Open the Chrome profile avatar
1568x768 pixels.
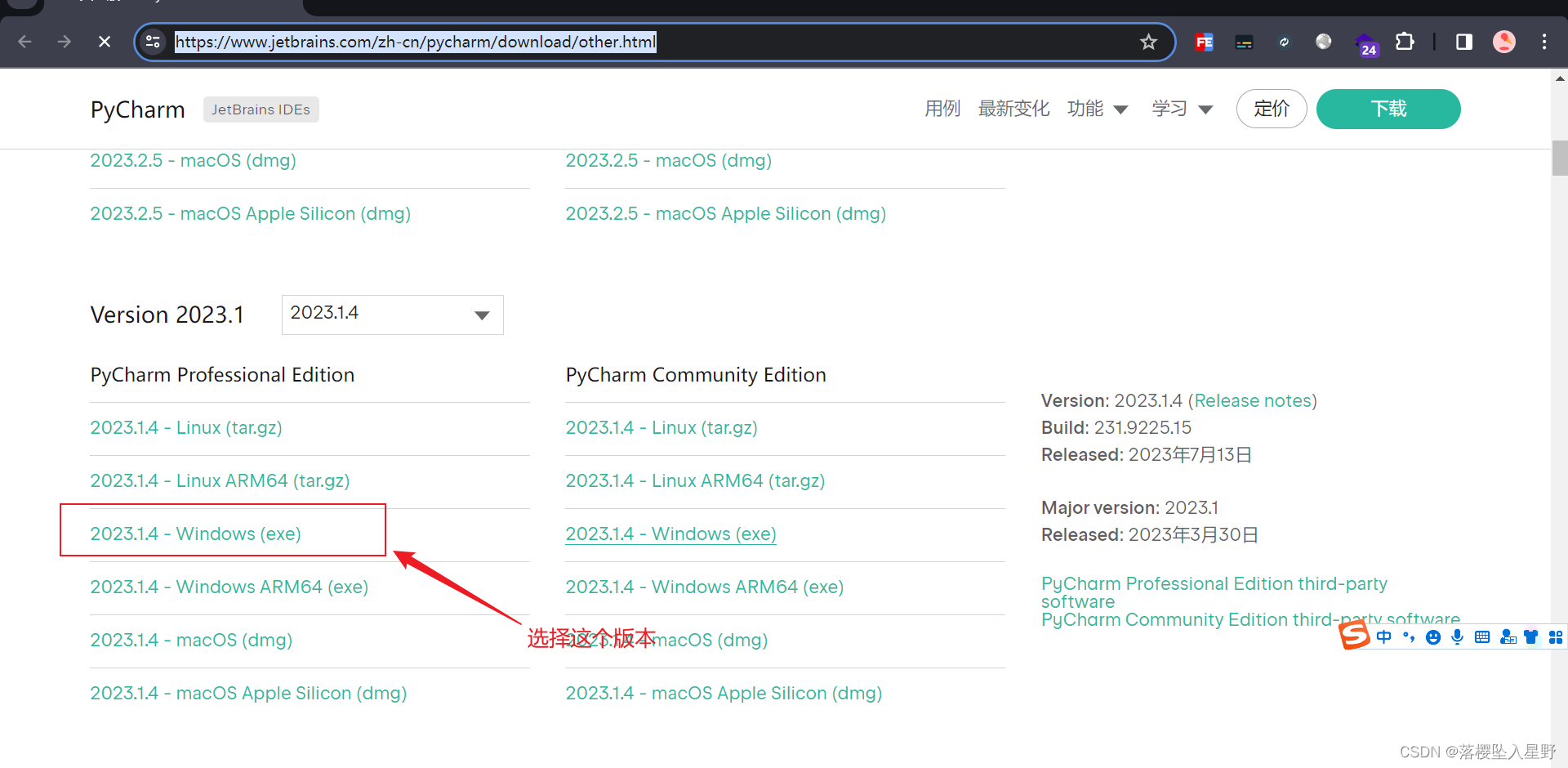1504,42
